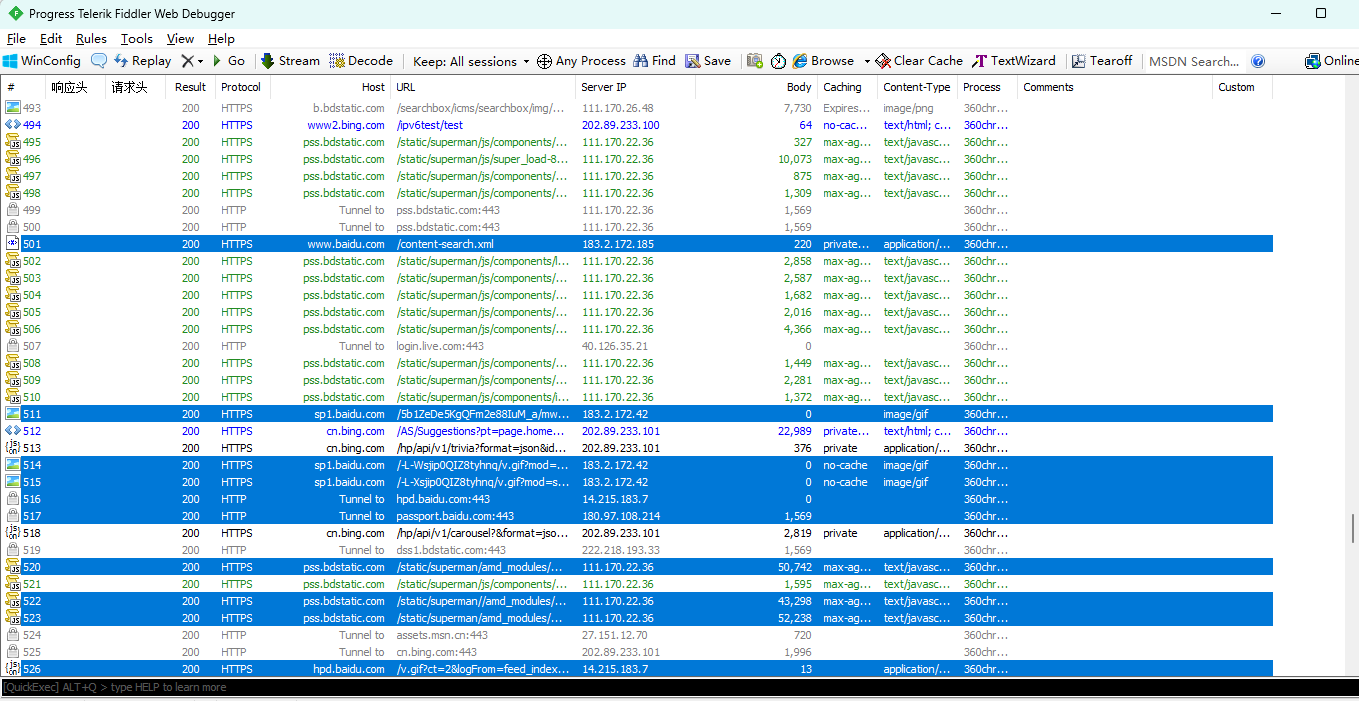Image resolution: width=1359 pixels, height=701 pixels.
Task: Click the Remove sessions X icon
Action: [187, 61]
